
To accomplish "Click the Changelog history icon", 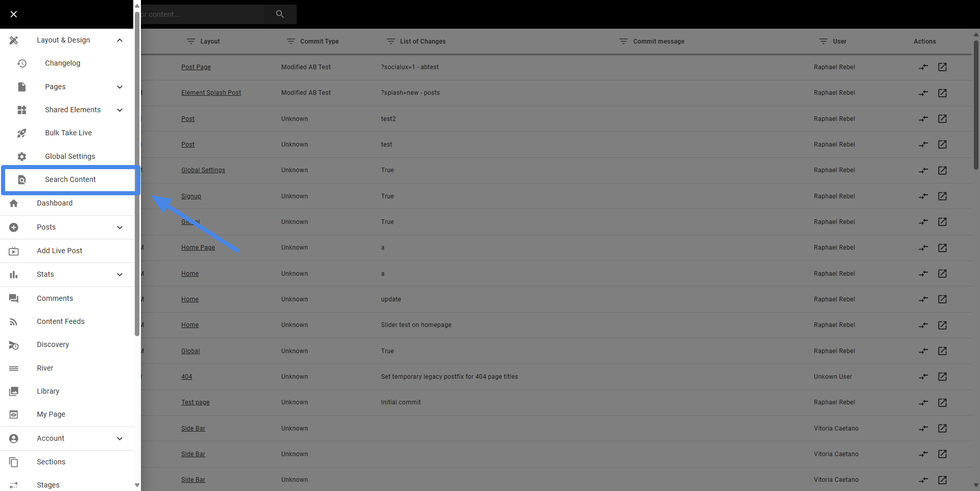I will tap(22, 63).
